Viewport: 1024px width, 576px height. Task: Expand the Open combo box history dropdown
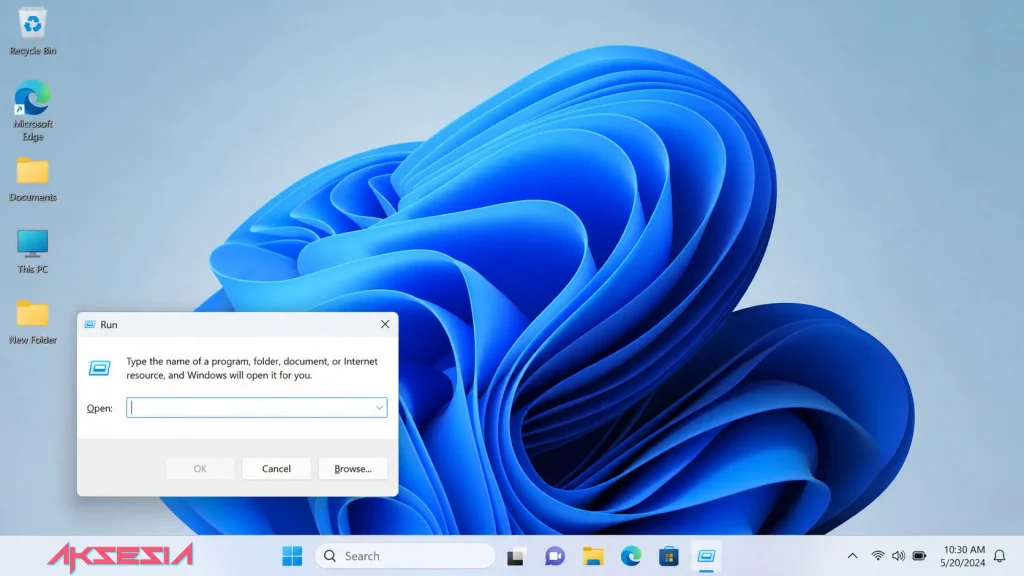click(379, 408)
